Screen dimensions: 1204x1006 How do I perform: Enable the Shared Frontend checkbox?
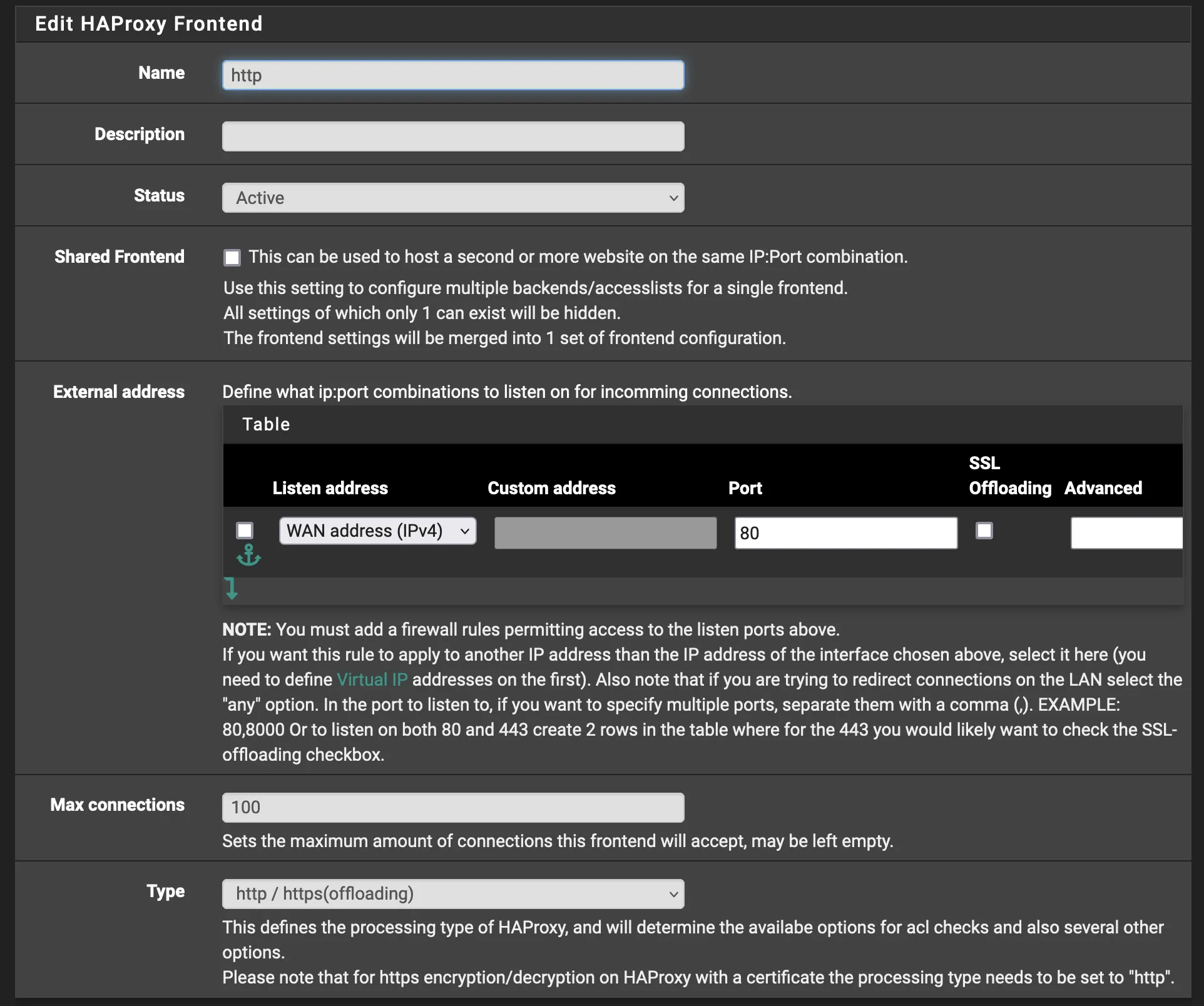(x=232, y=257)
